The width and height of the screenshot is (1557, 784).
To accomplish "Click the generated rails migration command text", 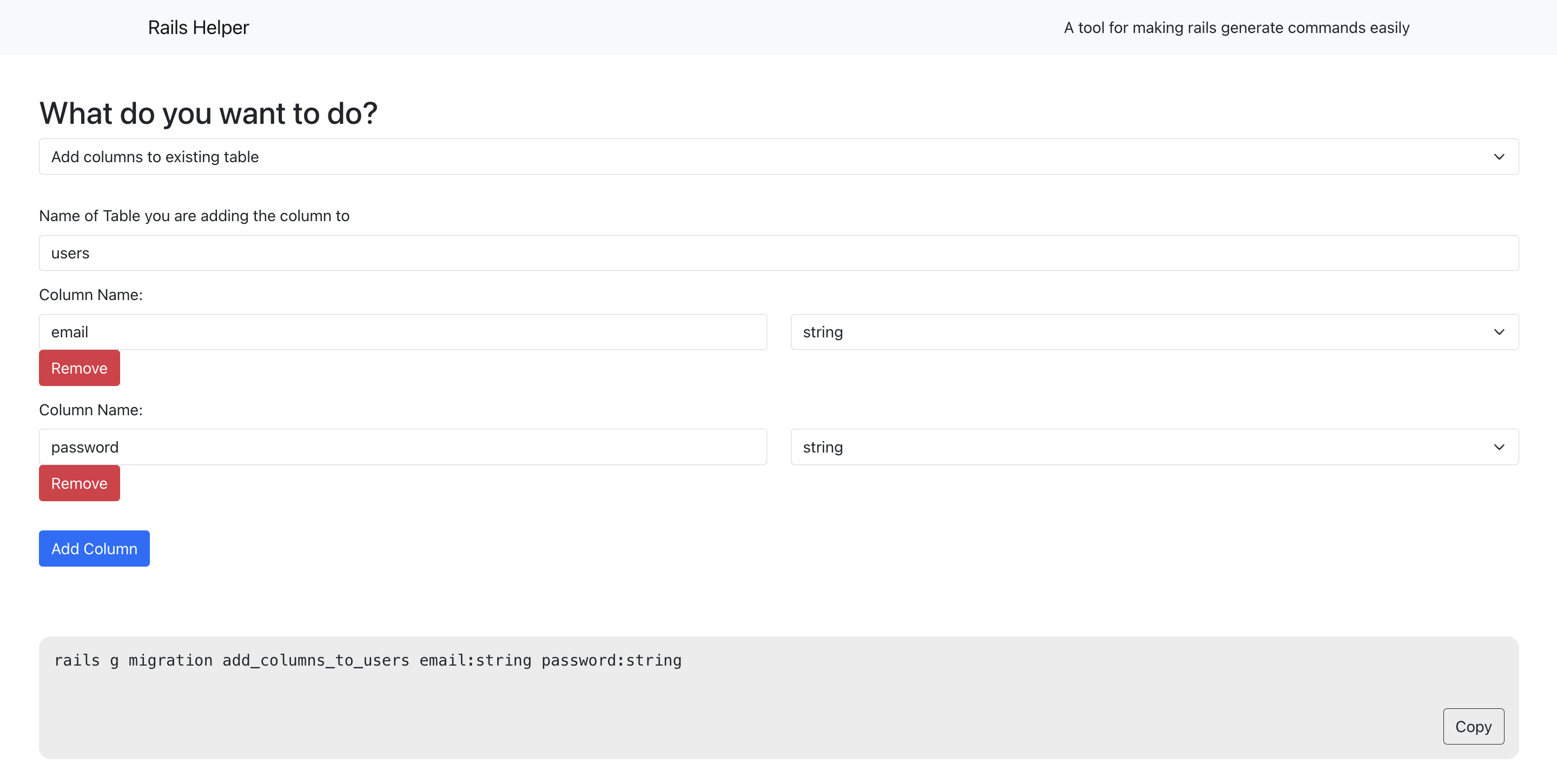I will pyautogui.click(x=367, y=660).
